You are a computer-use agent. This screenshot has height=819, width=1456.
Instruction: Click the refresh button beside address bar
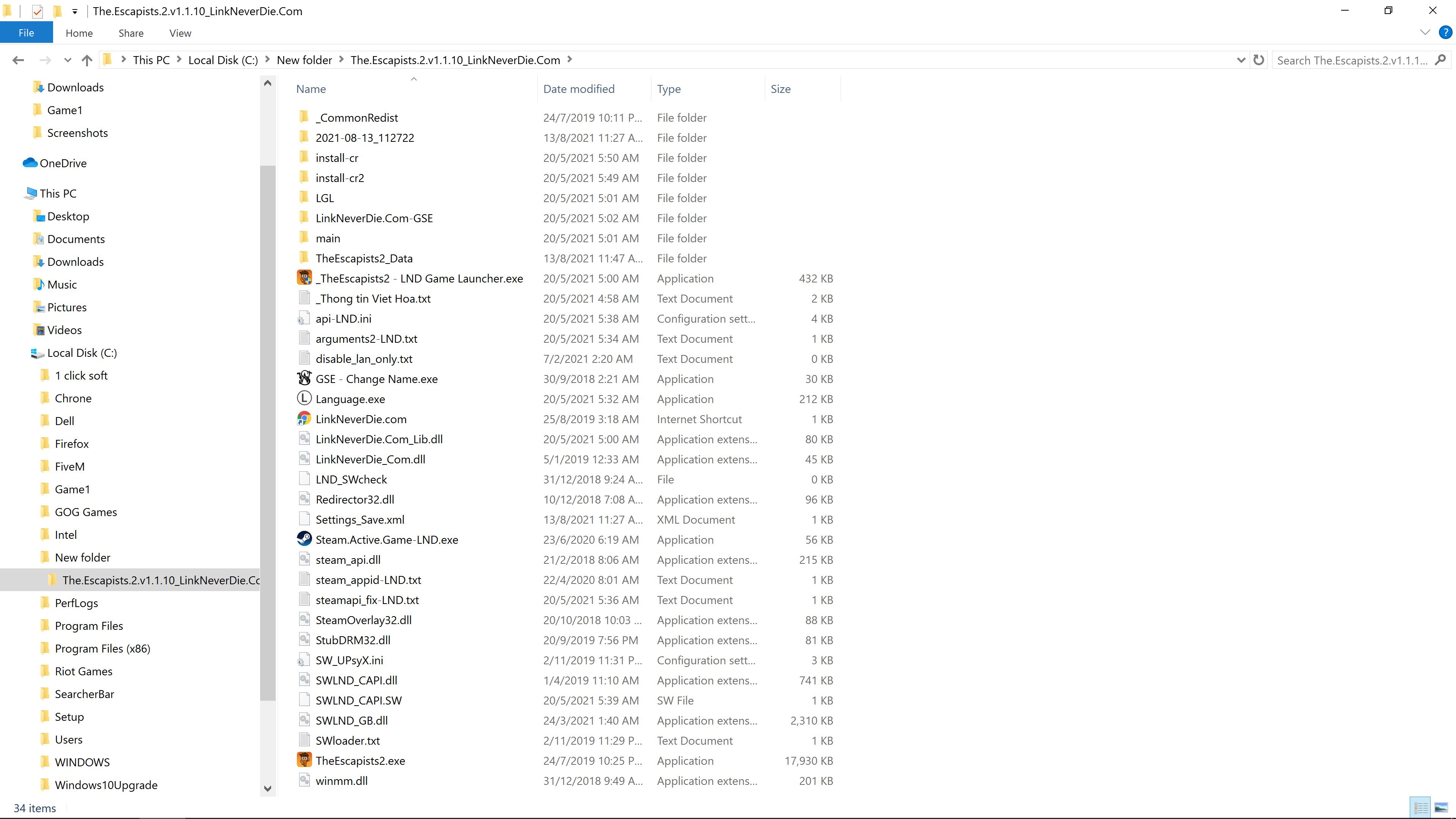[x=1259, y=60]
